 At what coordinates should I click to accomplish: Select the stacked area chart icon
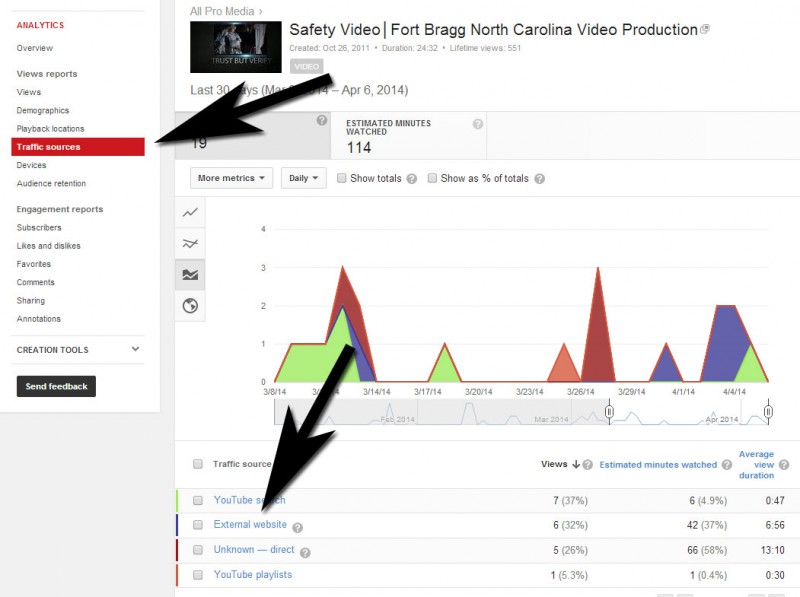(x=190, y=275)
